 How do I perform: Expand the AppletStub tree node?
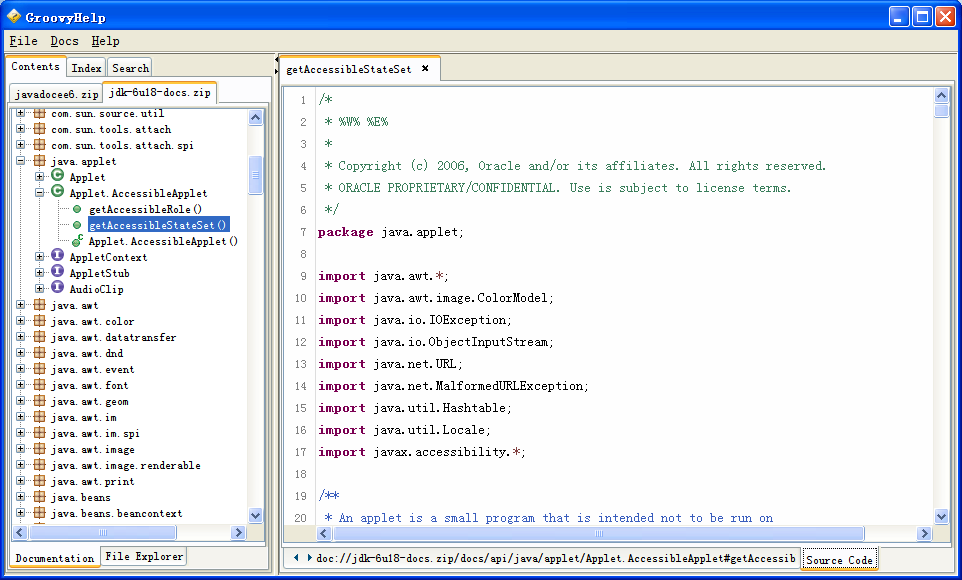click(40, 273)
